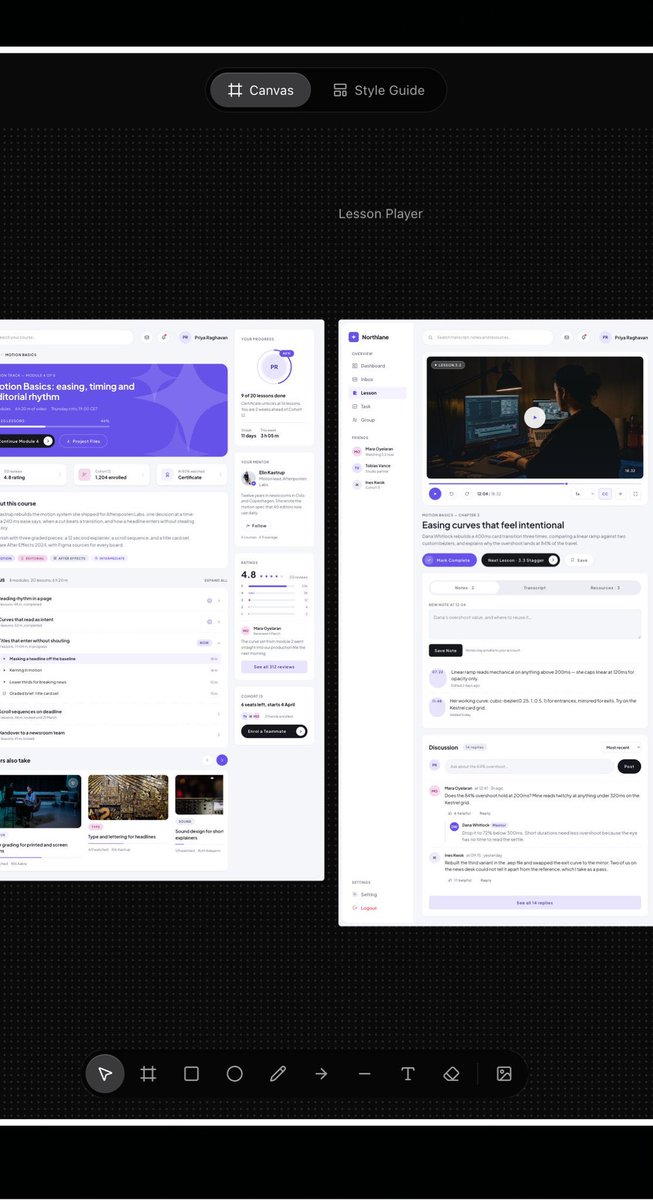Click the Save Note button
Image resolution: width=653 pixels, height=1200 pixels.
click(445, 650)
